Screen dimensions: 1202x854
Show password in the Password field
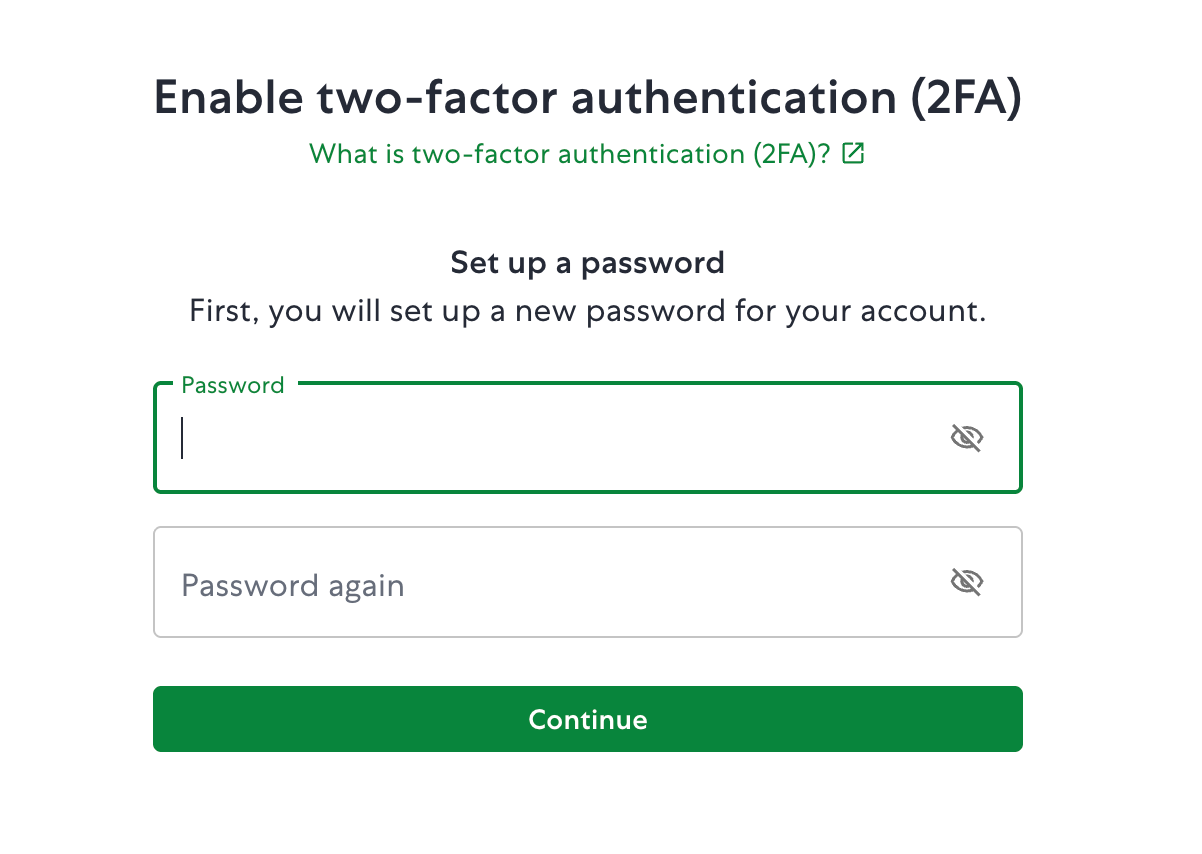pyautogui.click(x=966, y=438)
